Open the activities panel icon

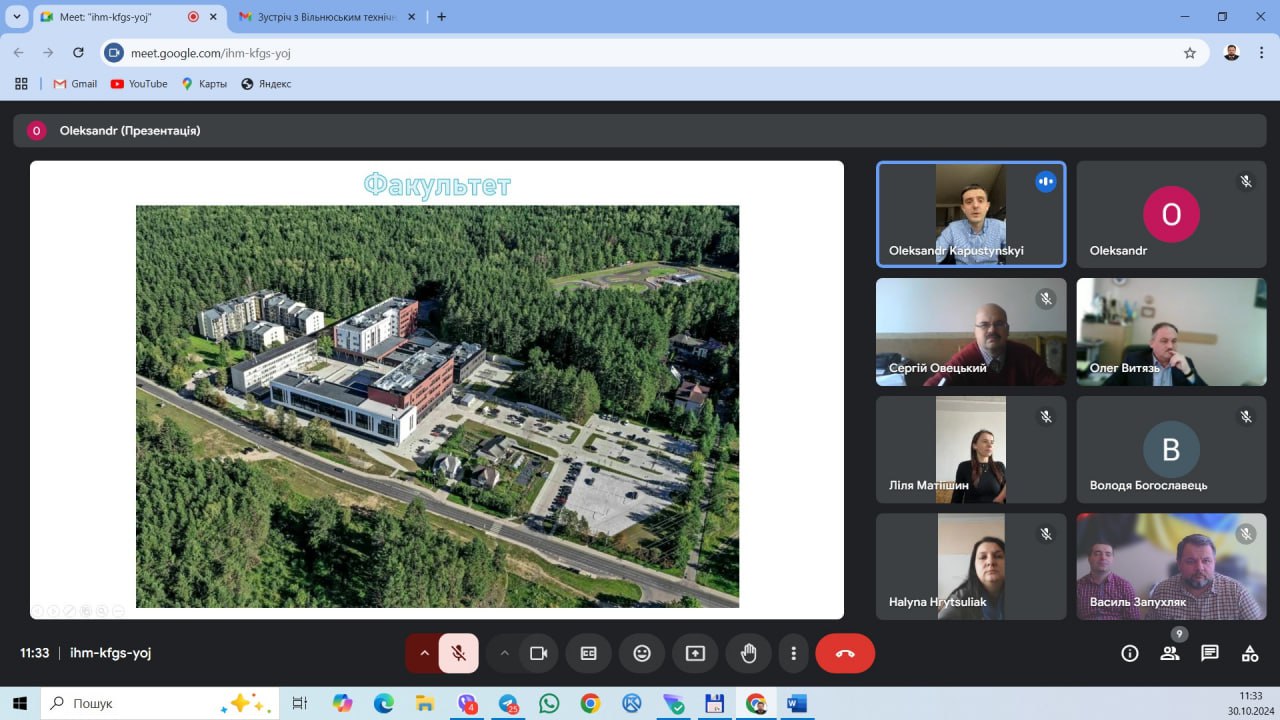click(x=1250, y=653)
